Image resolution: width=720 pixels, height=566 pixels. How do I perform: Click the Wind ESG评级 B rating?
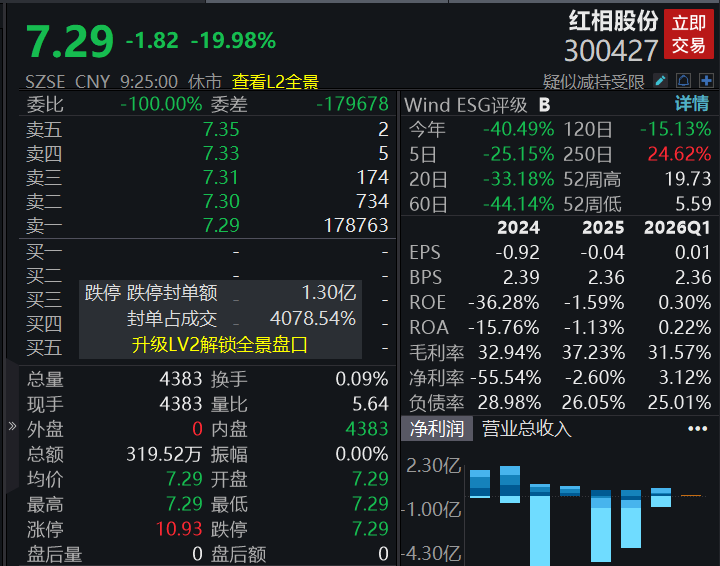click(x=544, y=105)
